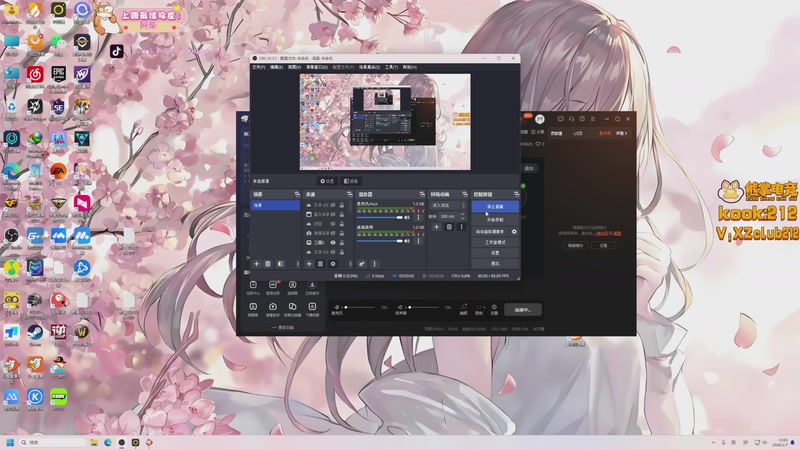Toggle Studio Mode in Controls panel
The width and height of the screenshot is (800, 450).
(495, 242)
